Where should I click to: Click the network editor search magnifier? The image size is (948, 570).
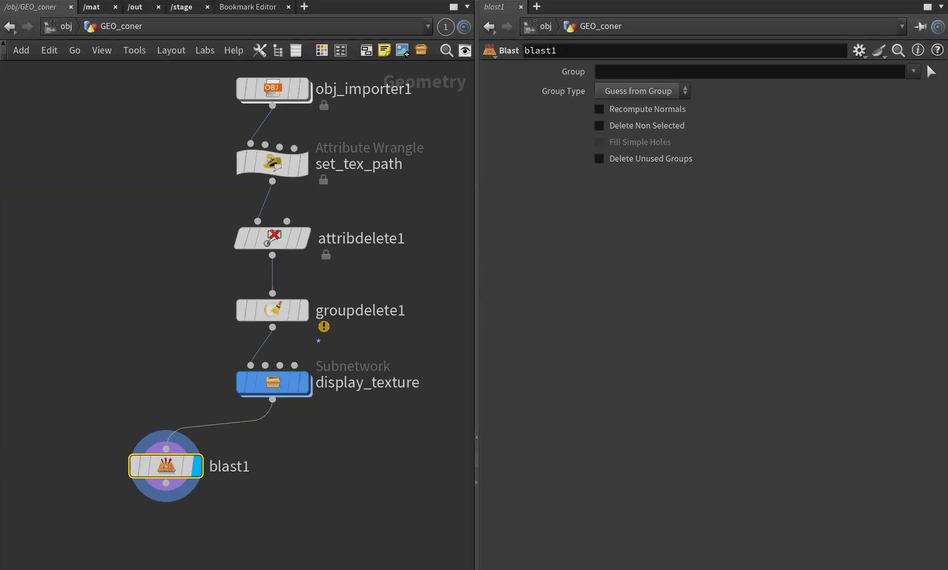pyautogui.click(x=447, y=50)
